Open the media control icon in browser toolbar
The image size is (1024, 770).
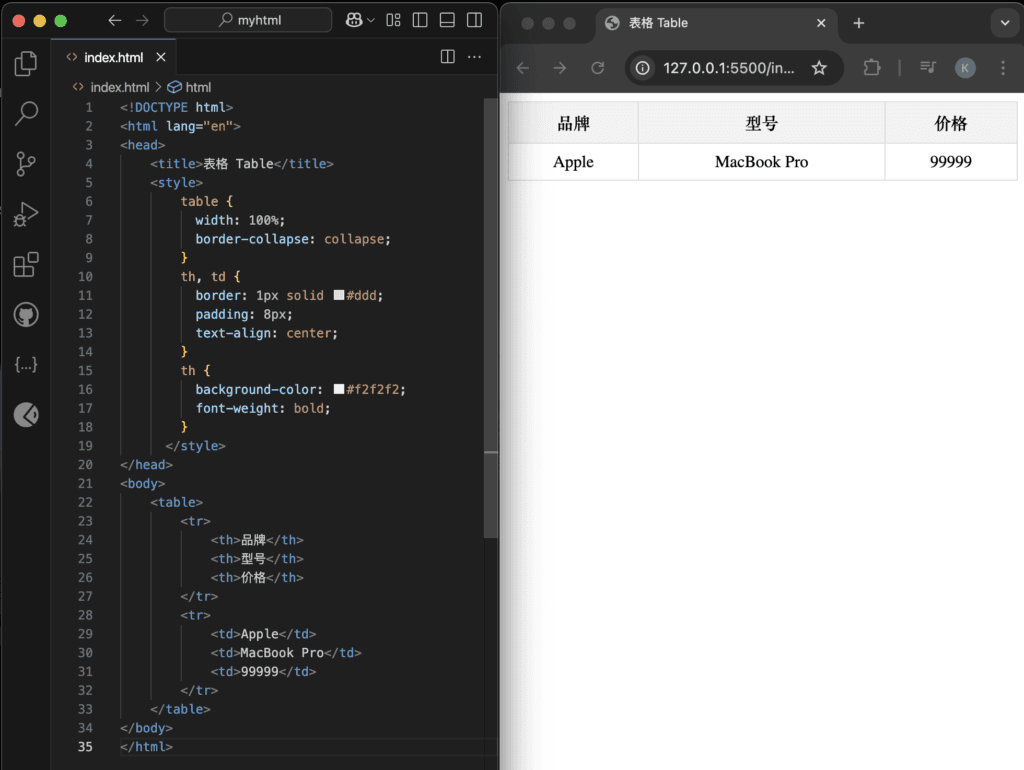coord(927,67)
